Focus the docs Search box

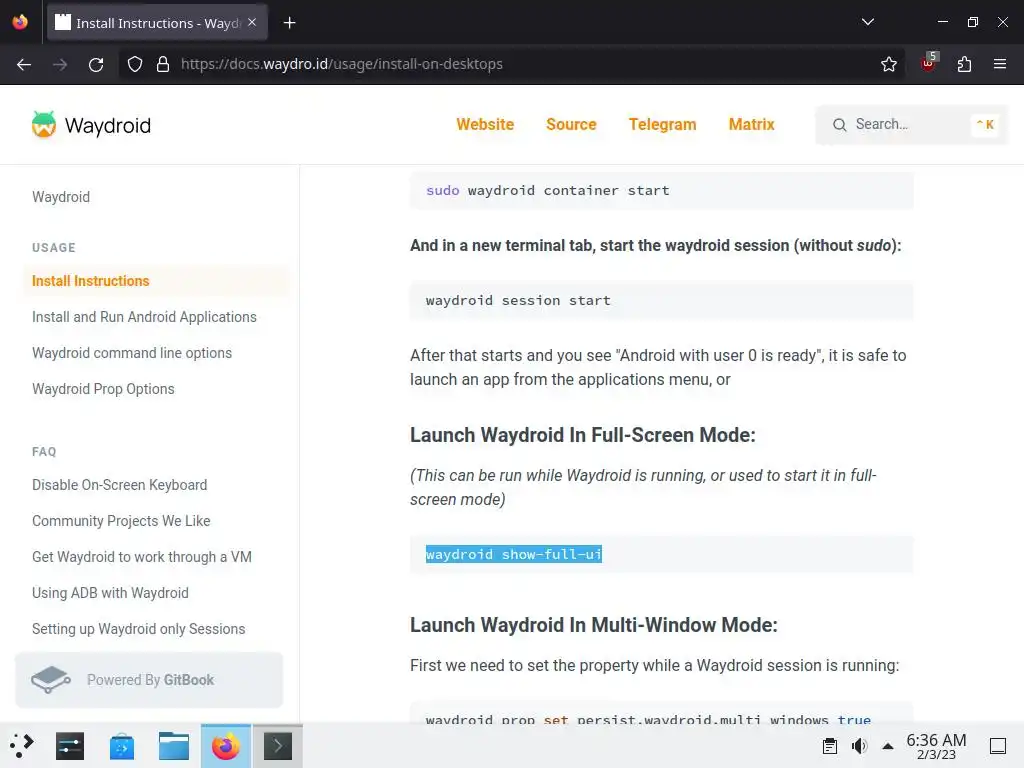click(911, 125)
